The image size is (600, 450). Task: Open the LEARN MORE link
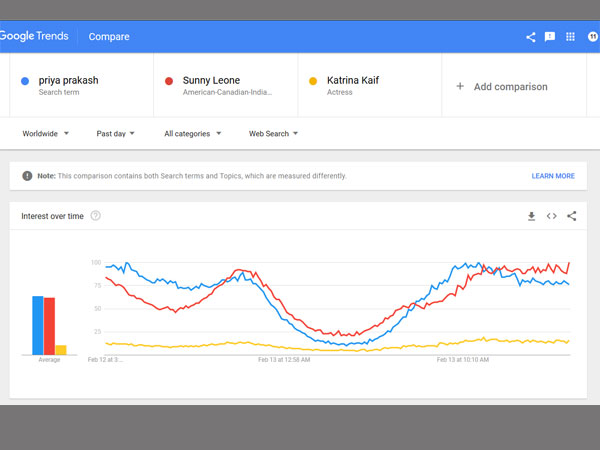pos(553,176)
